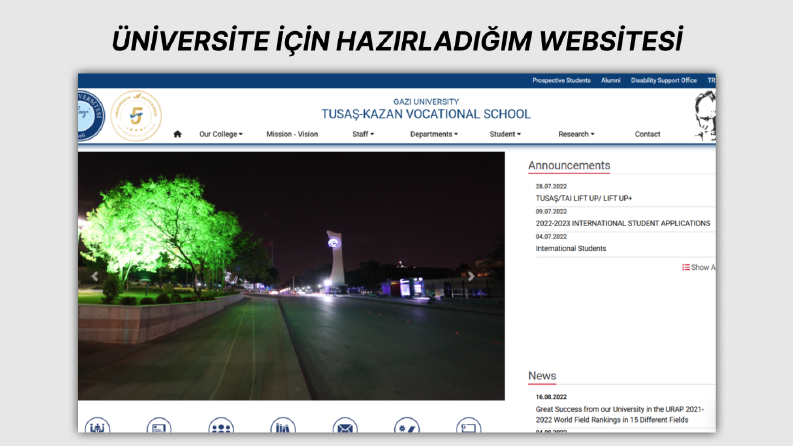Click the 28.07.2022 announcement date
The height and width of the screenshot is (446, 793).
(x=551, y=186)
